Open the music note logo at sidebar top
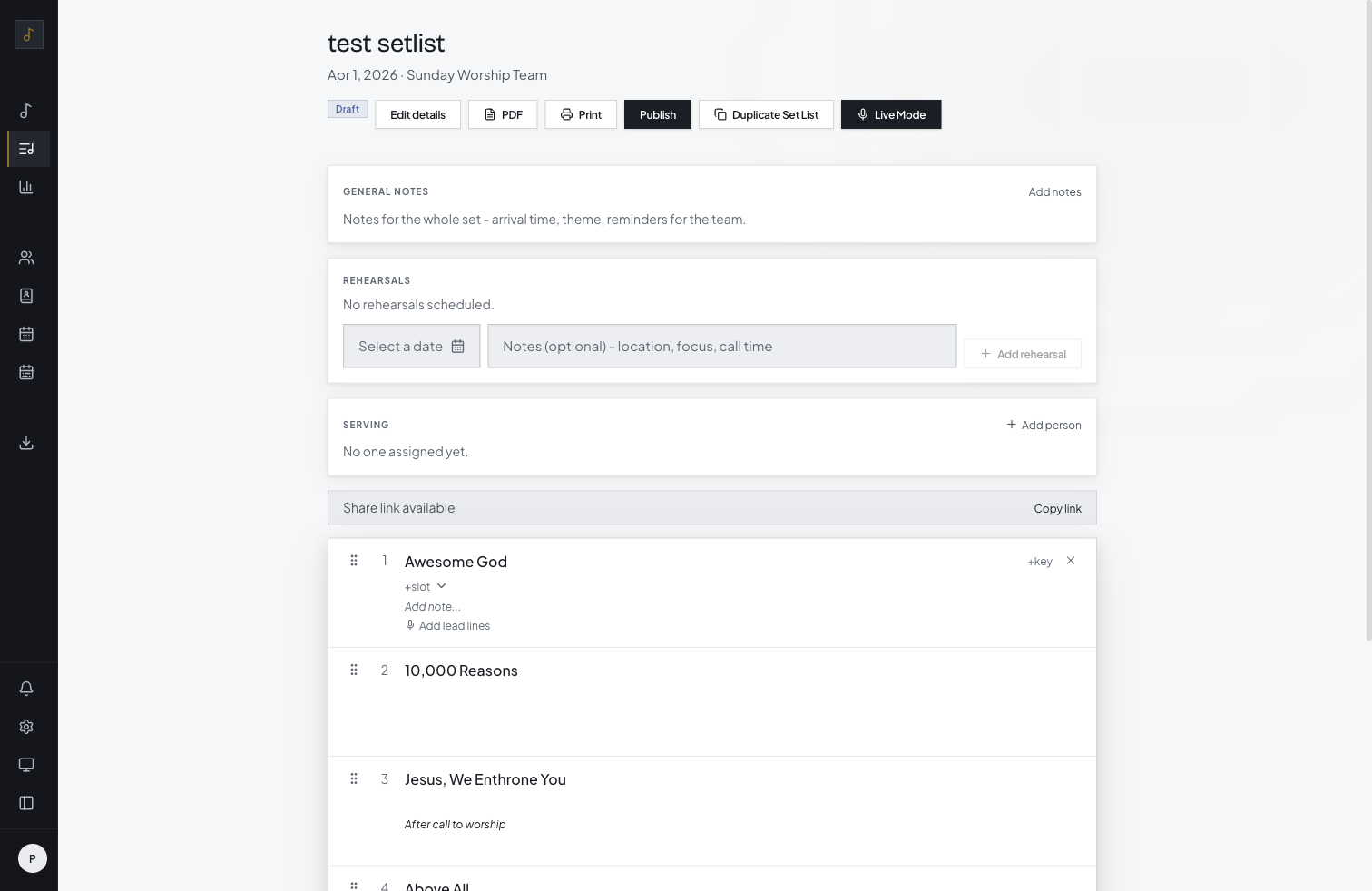 29,34
